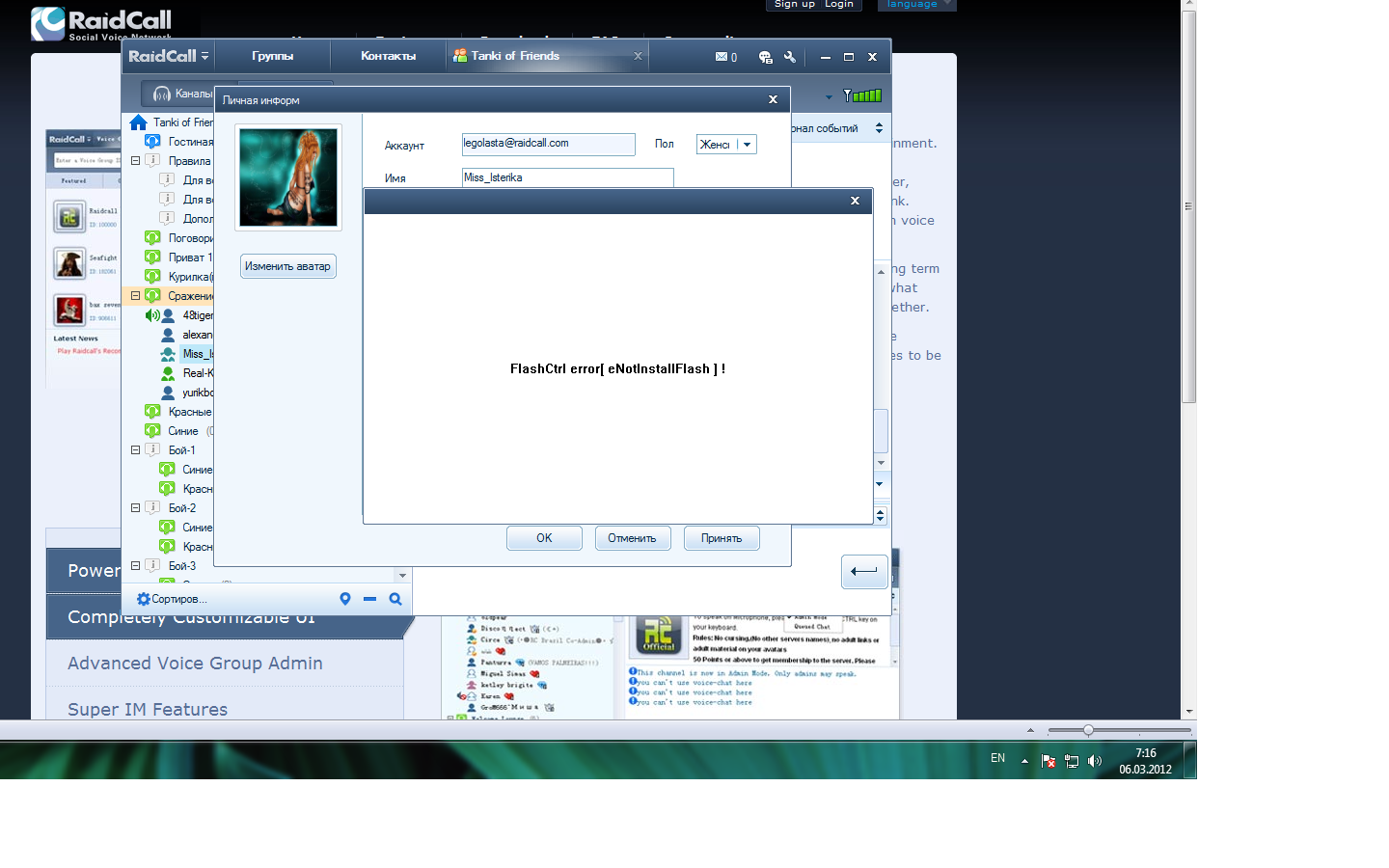Close the Личная информ dialog
Screen dimensions: 1389x868
click(773, 99)
